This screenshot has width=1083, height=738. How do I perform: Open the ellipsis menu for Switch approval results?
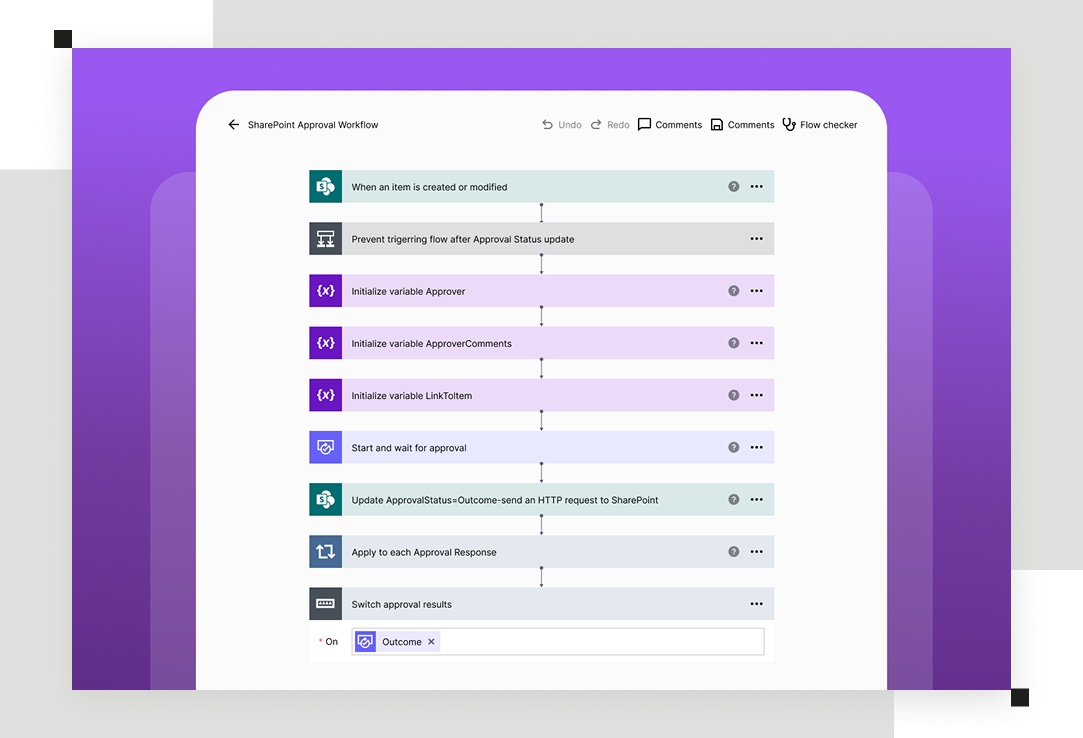click(756, 604)
